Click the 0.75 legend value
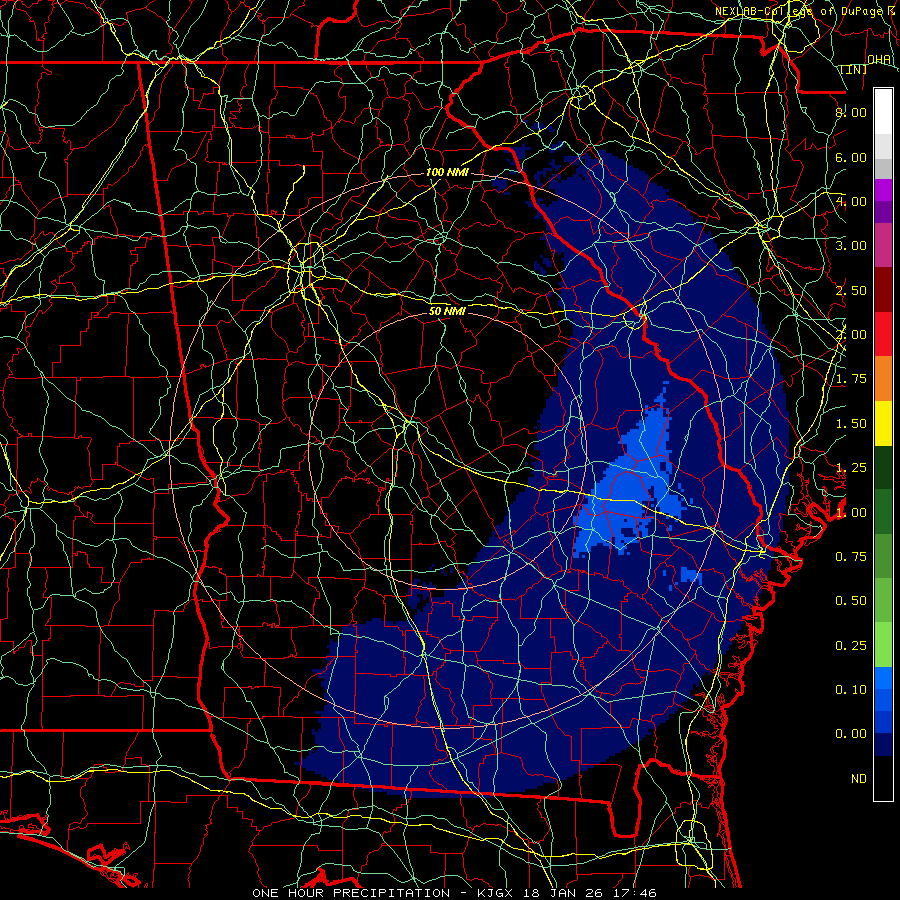The image size is (900, 900). point(851,556)
